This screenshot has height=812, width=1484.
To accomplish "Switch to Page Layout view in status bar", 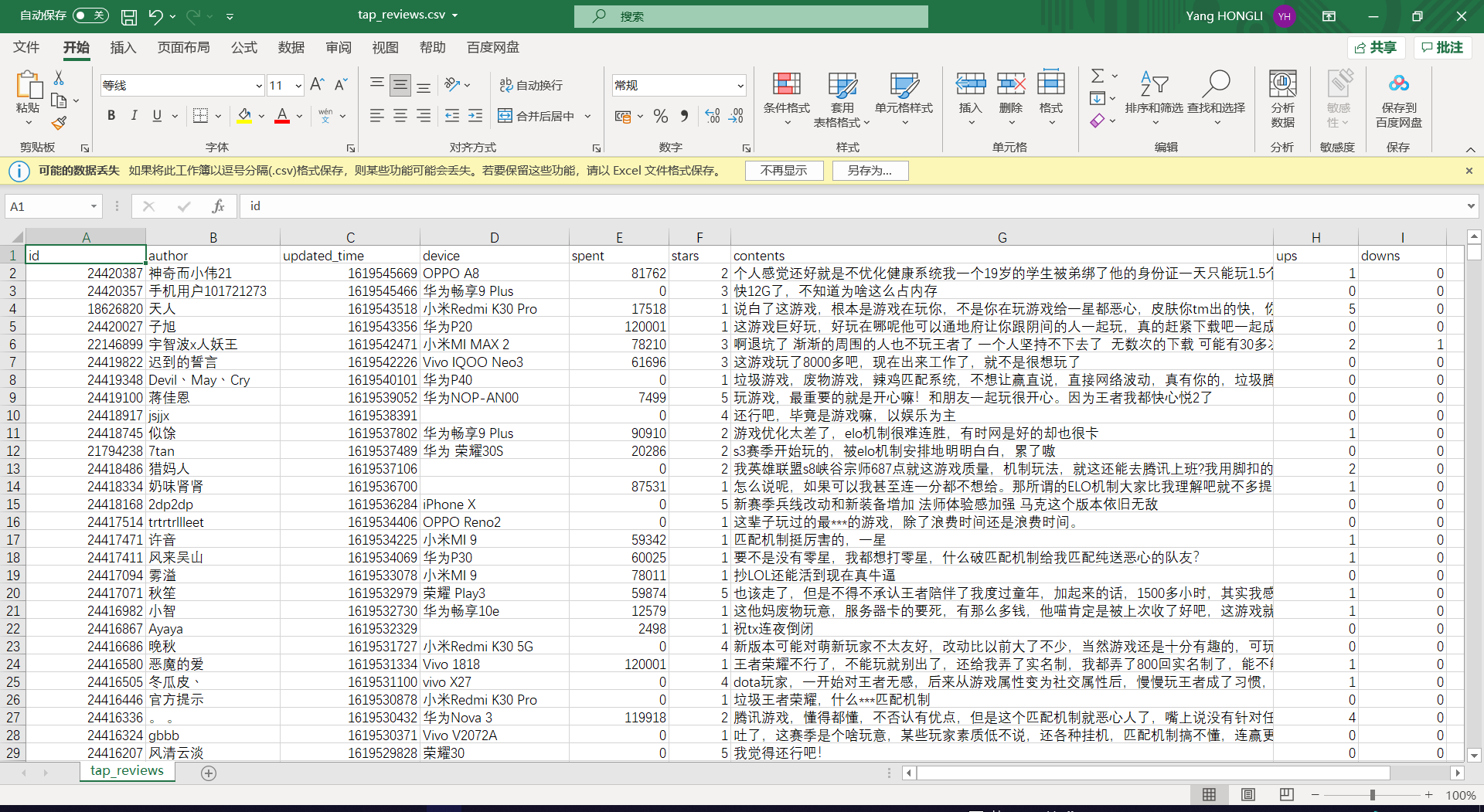I will click(x=1247, y=795).
